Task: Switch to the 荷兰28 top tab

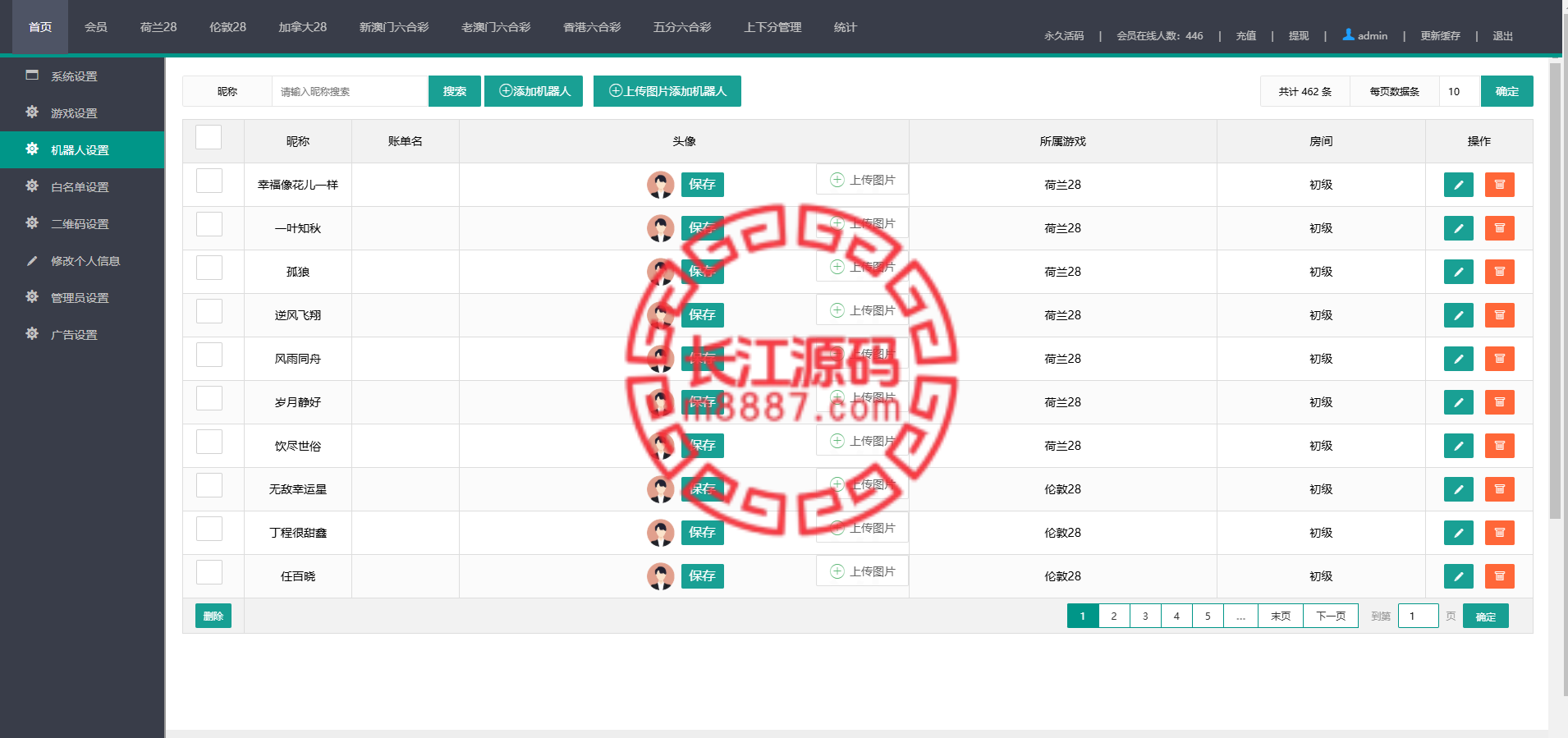Action: [x=158, y=27]
